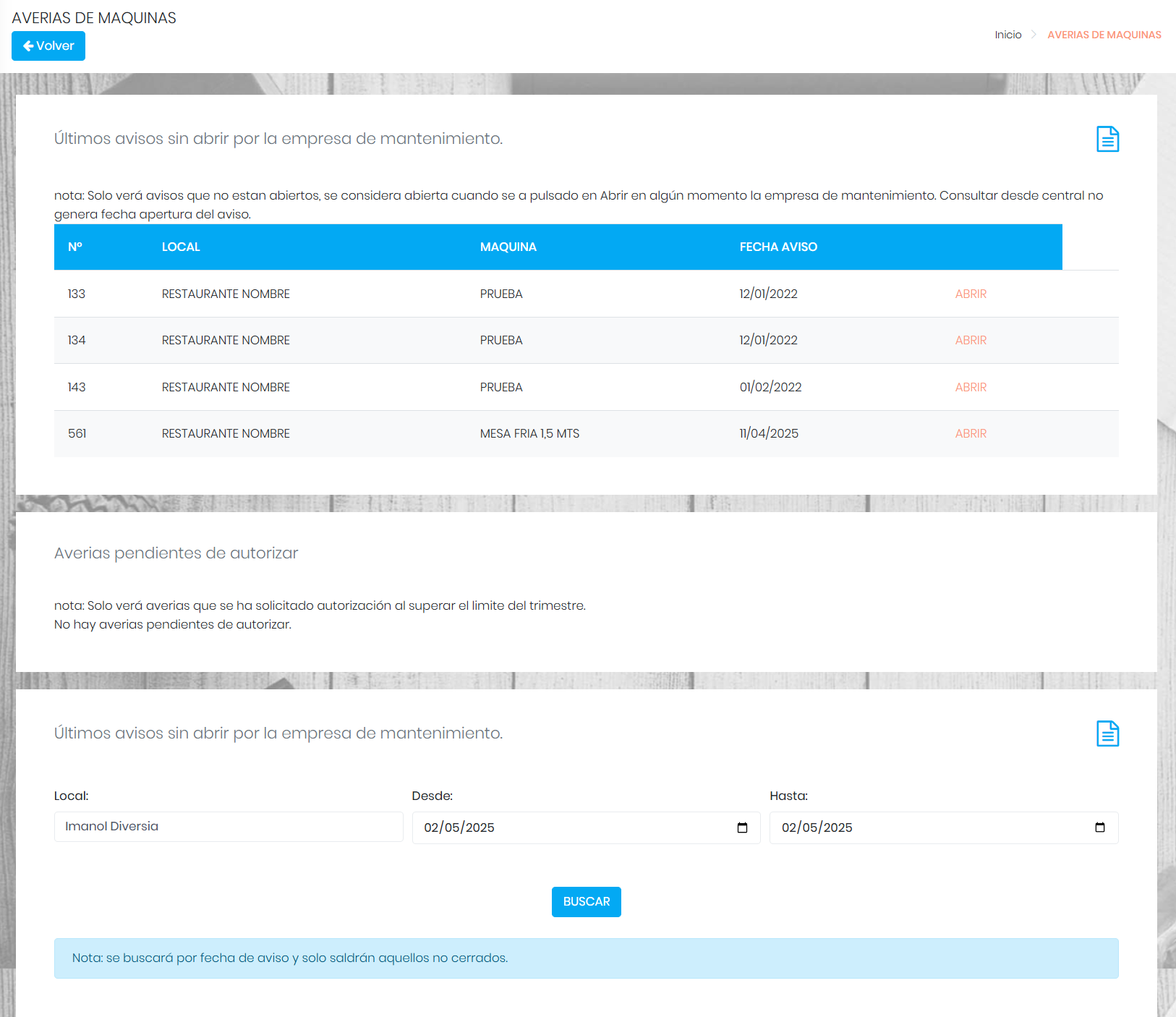Open aviso 134 with ABRIR link
Screen dimensions: 1176x1017
(x=971, y=340)
